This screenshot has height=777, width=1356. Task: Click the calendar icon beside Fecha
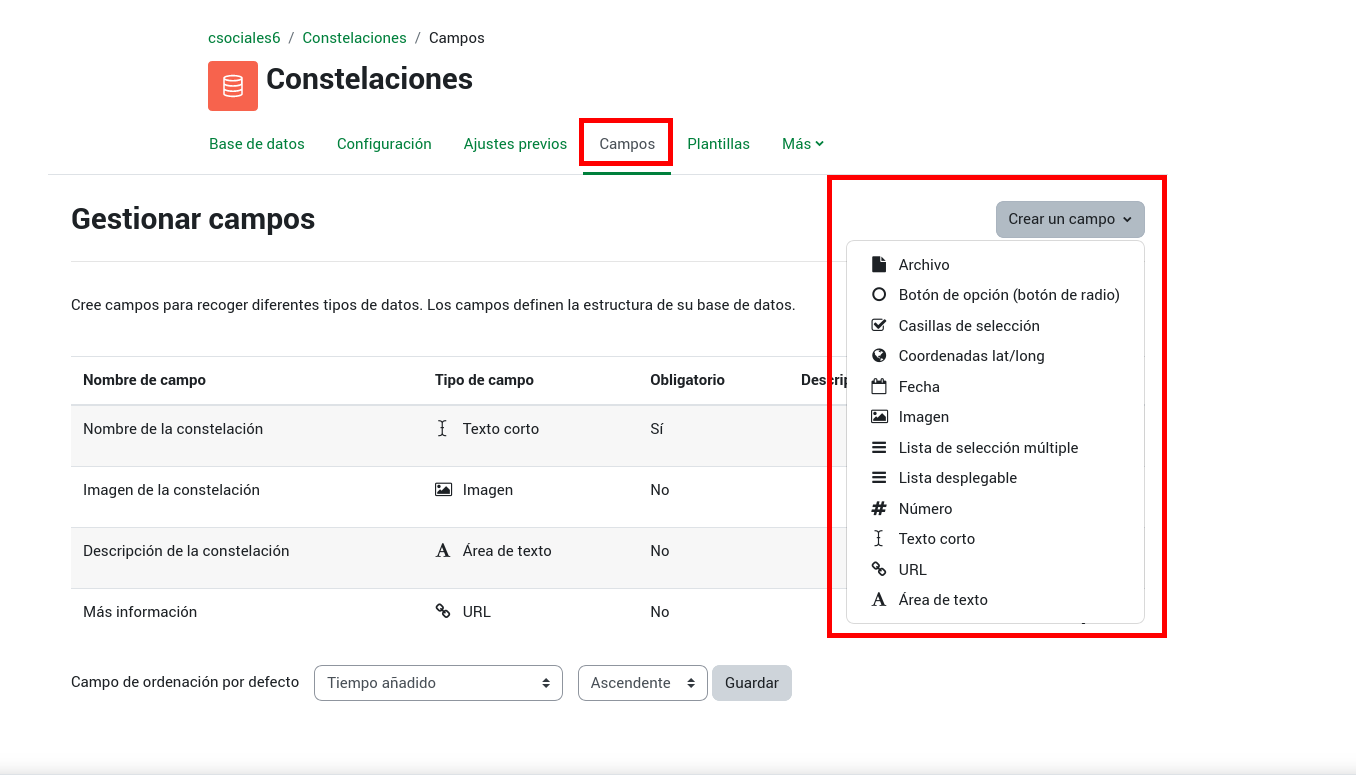[x=879, y=387]
